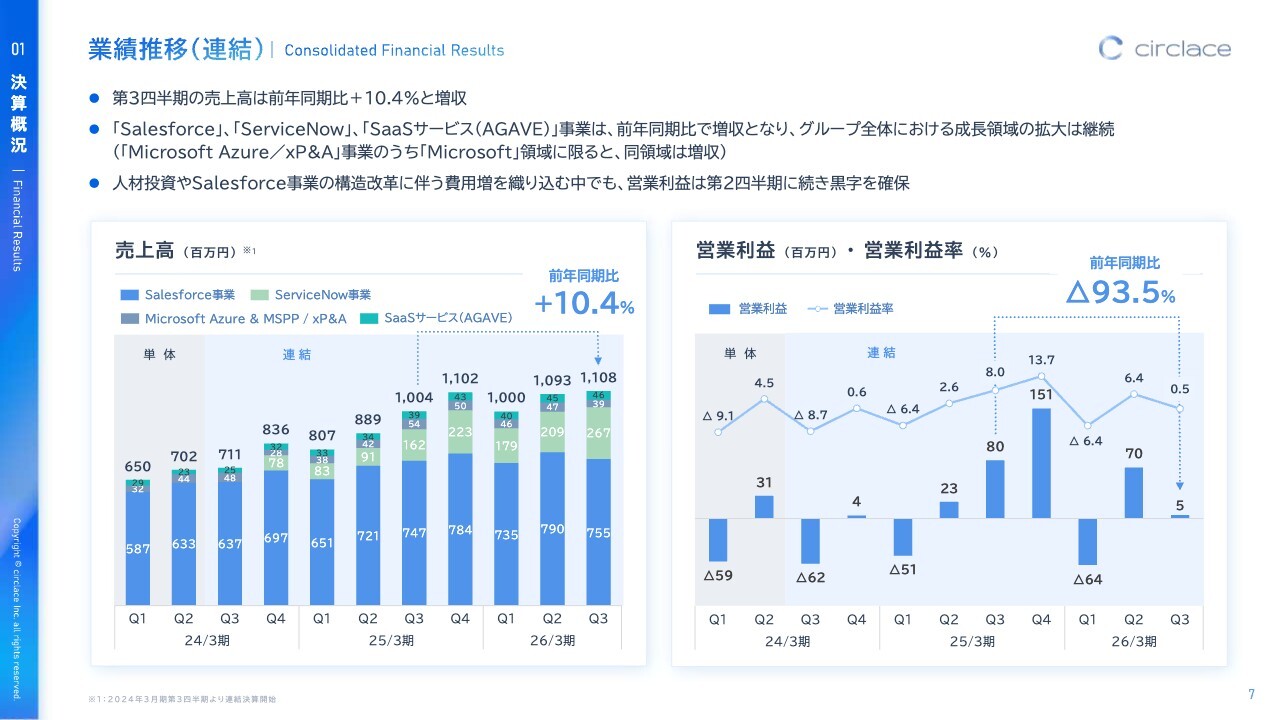Select the Salesforce事業 blue legend marker
Viewport: 1280px width, 720px height.
(x=129, y=295)
